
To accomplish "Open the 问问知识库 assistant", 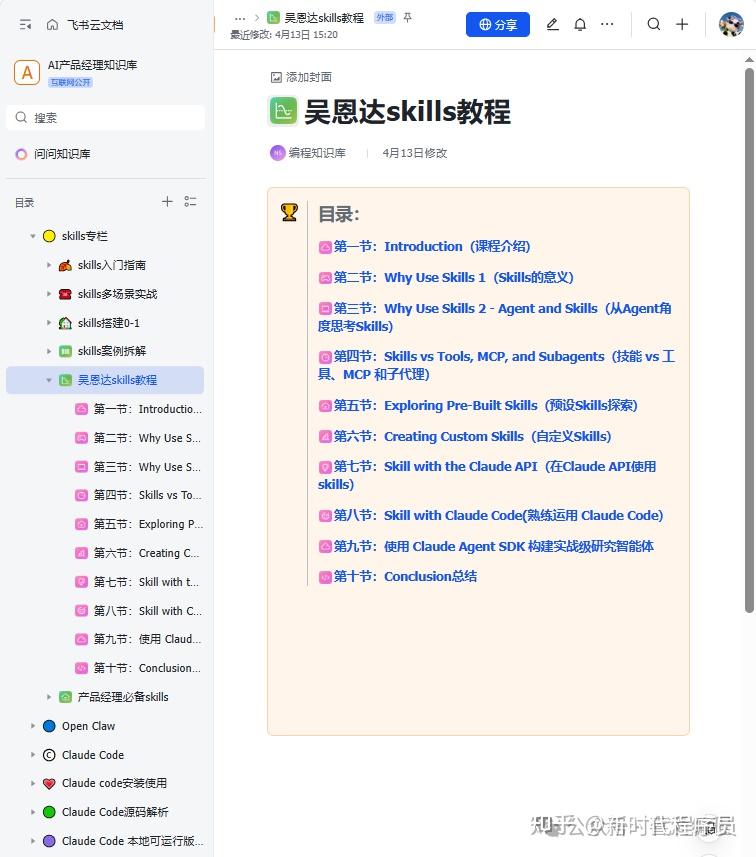I will [x=54, y=154].
